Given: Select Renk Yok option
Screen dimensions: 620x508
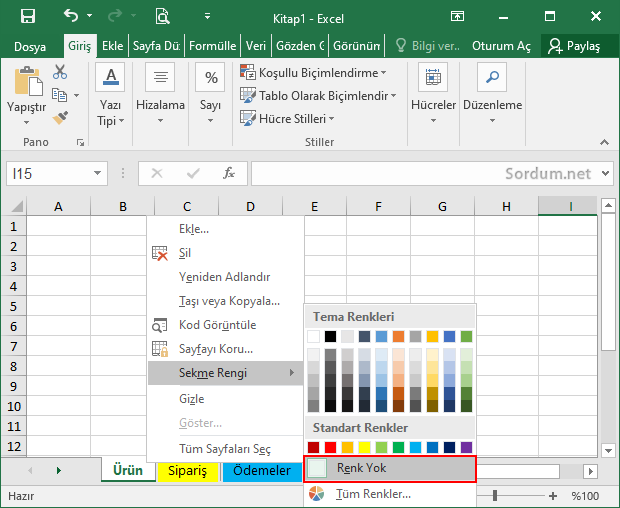Looking at the screenshot, I should pyautogui.click(x=390, y=468).
